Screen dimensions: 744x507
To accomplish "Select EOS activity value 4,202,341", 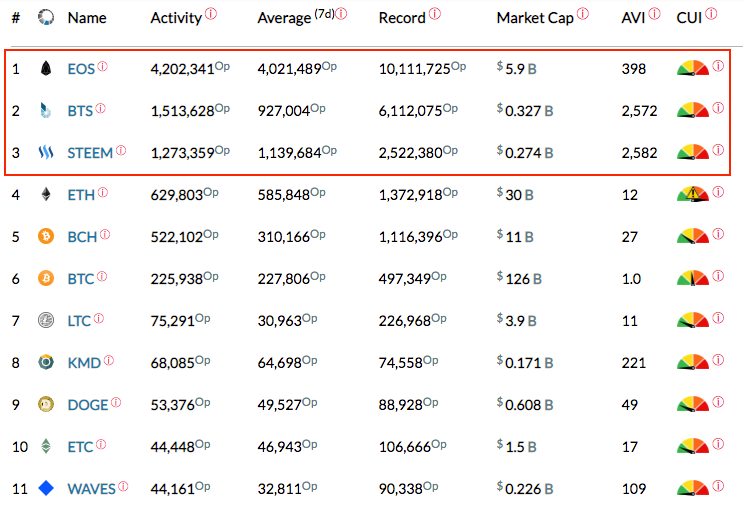I will tap(182, 69).
